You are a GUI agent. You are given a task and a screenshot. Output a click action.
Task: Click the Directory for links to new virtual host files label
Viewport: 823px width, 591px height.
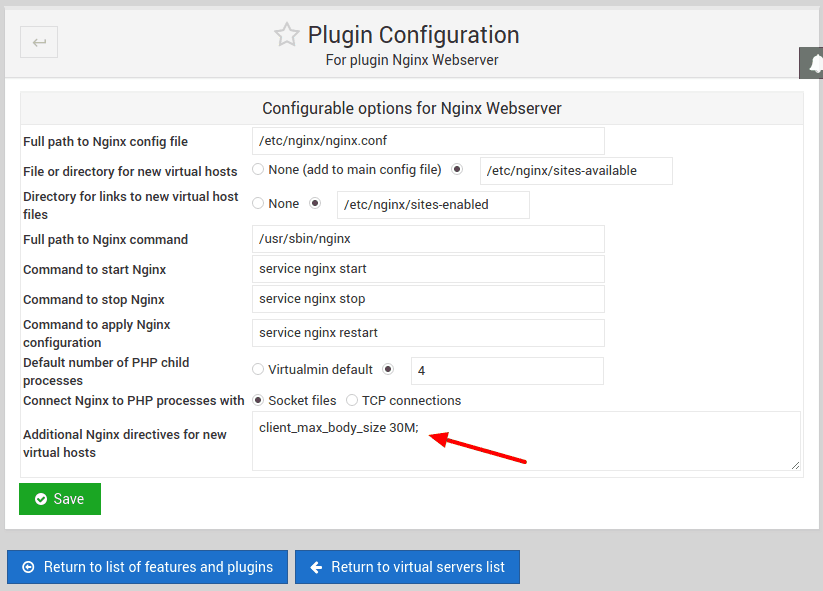(131, 205)
